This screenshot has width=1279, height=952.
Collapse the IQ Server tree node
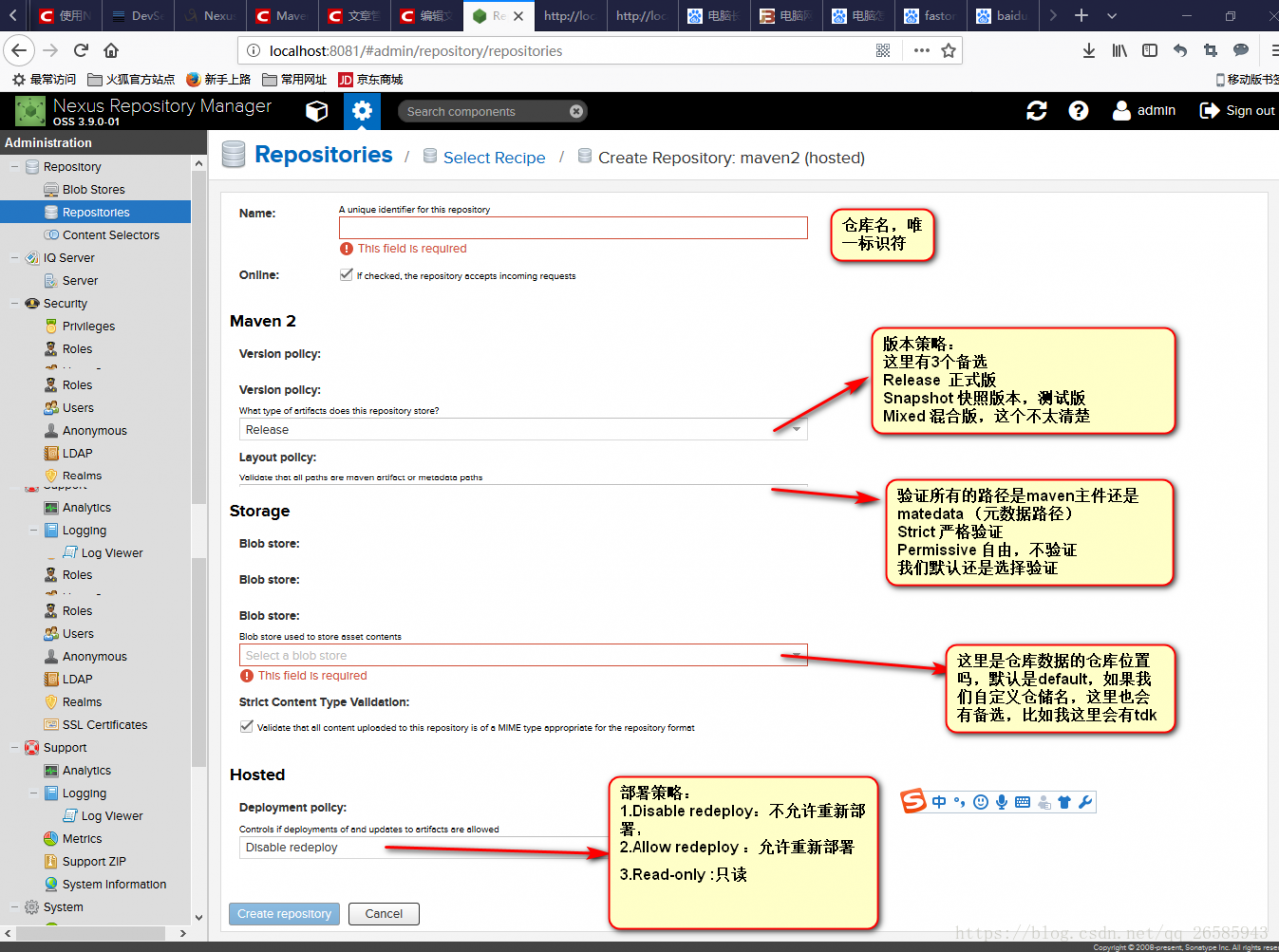pyautogui.click(x=15, y=258)
